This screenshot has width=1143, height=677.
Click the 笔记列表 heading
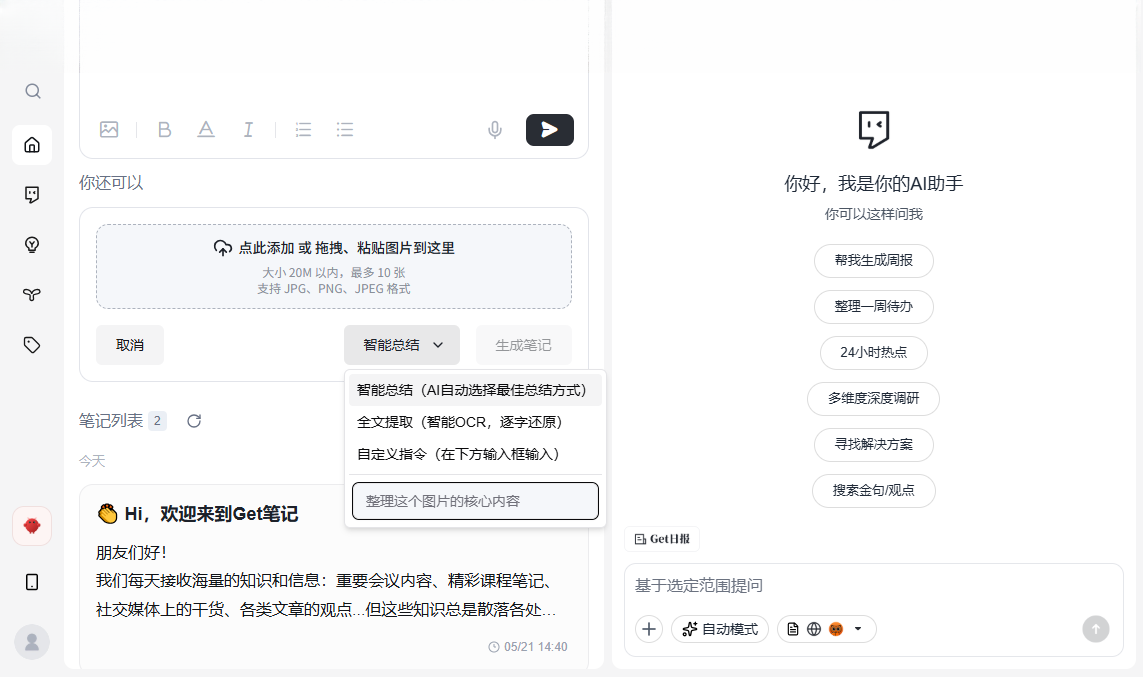[x=111, y=420]
